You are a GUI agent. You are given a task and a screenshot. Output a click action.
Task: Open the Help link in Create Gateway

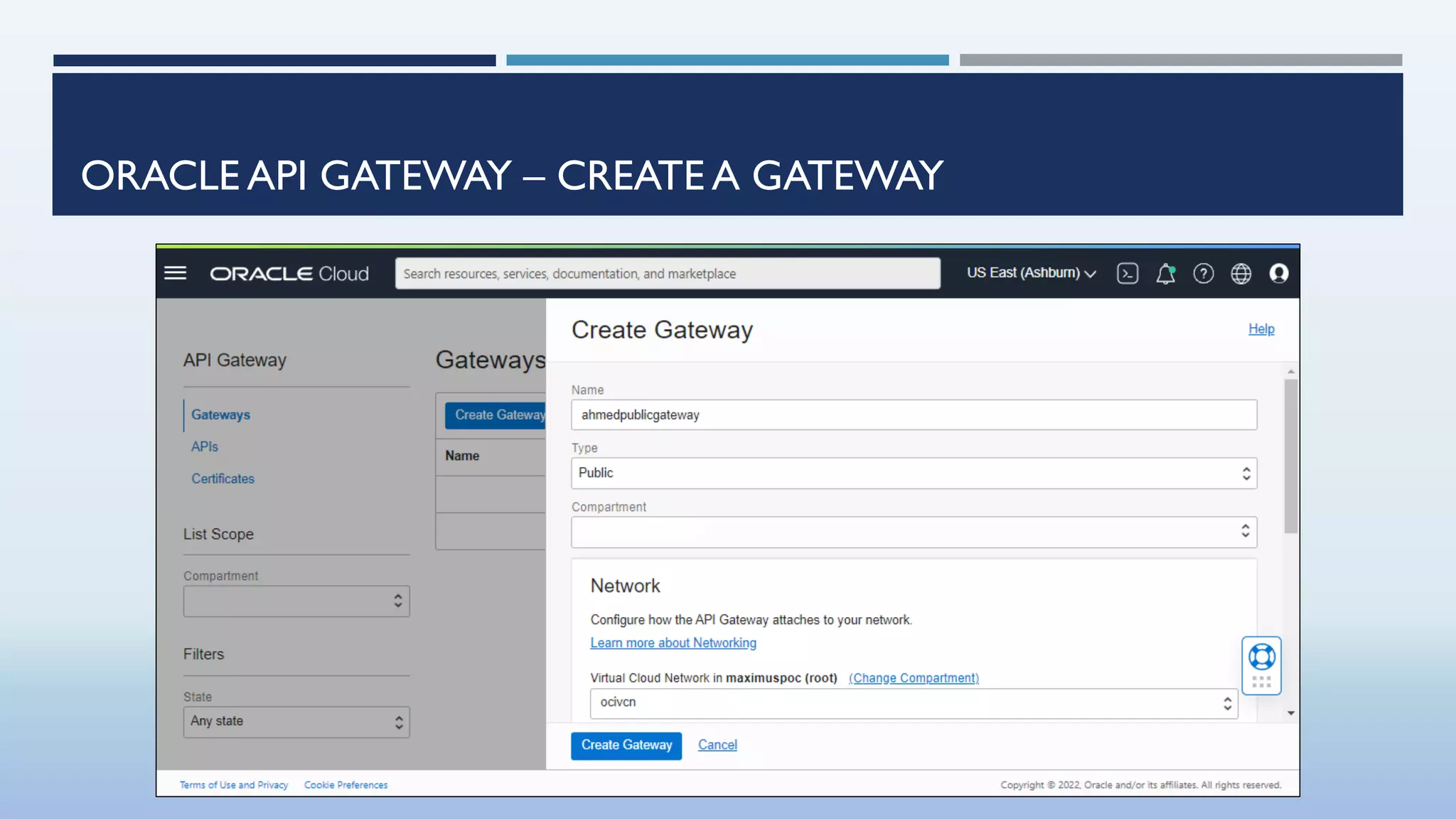point(1261,329)
